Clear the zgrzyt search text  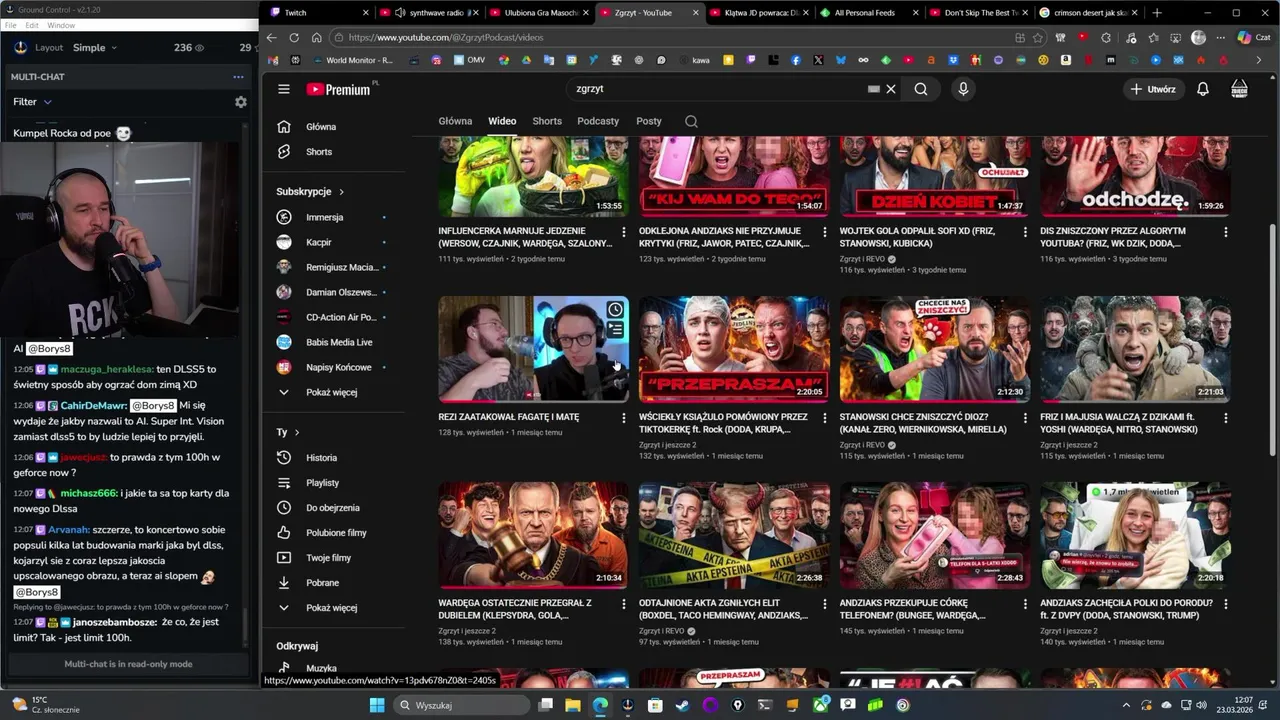(891, 89)
